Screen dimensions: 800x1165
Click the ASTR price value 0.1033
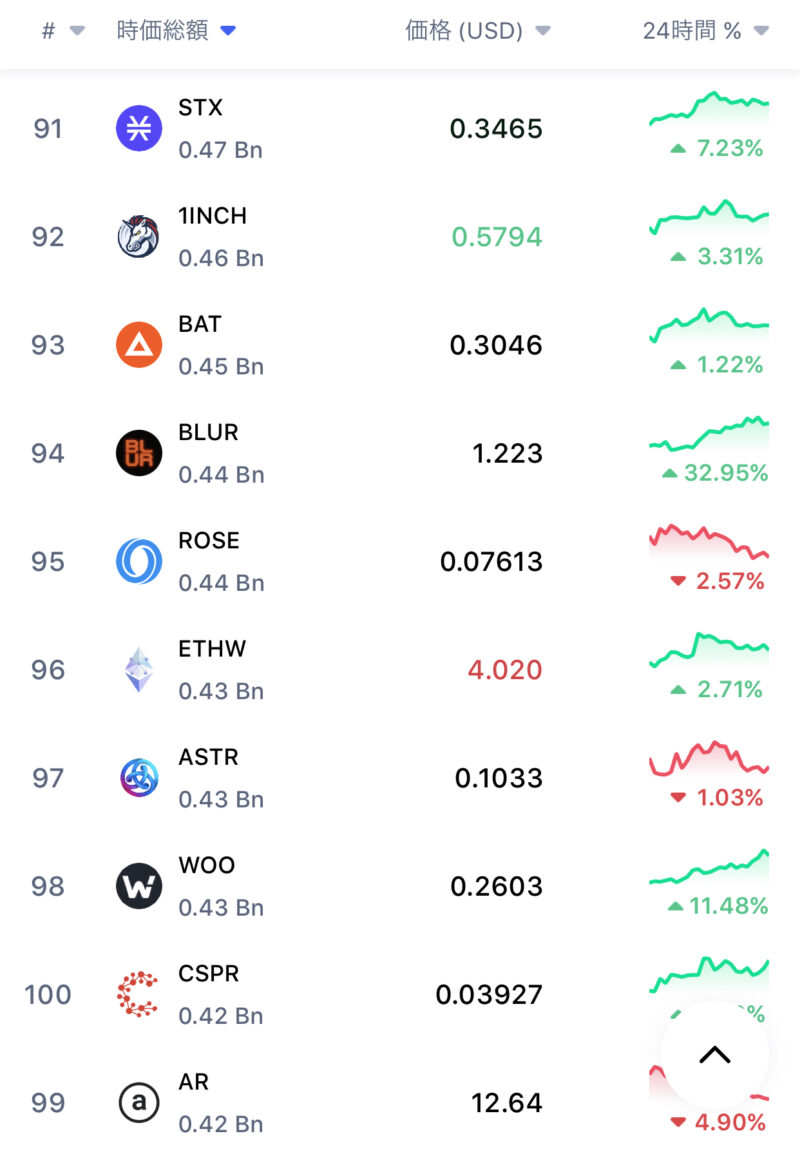(498, 778)
